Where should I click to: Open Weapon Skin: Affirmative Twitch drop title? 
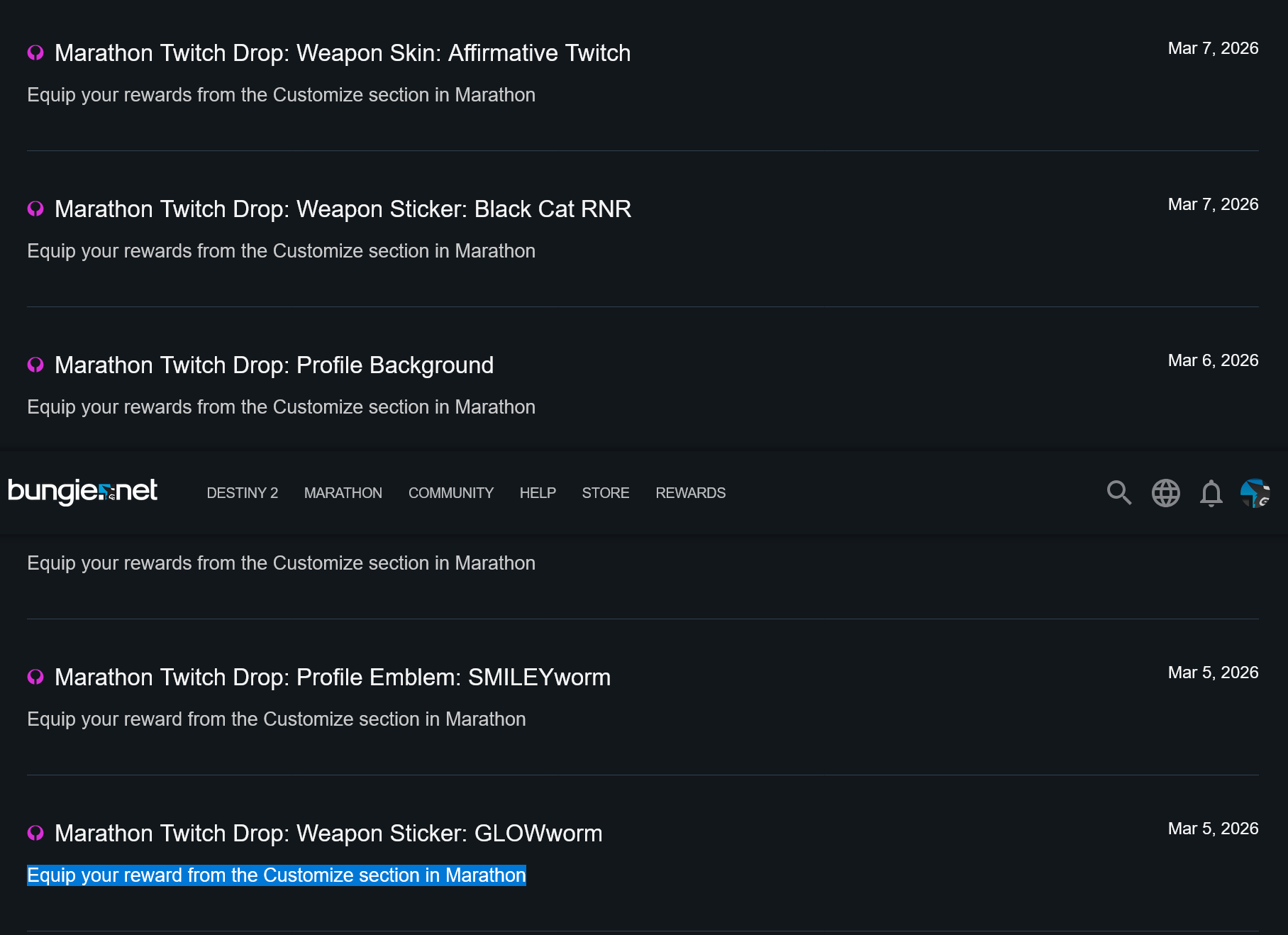click(x=343, y=53)
